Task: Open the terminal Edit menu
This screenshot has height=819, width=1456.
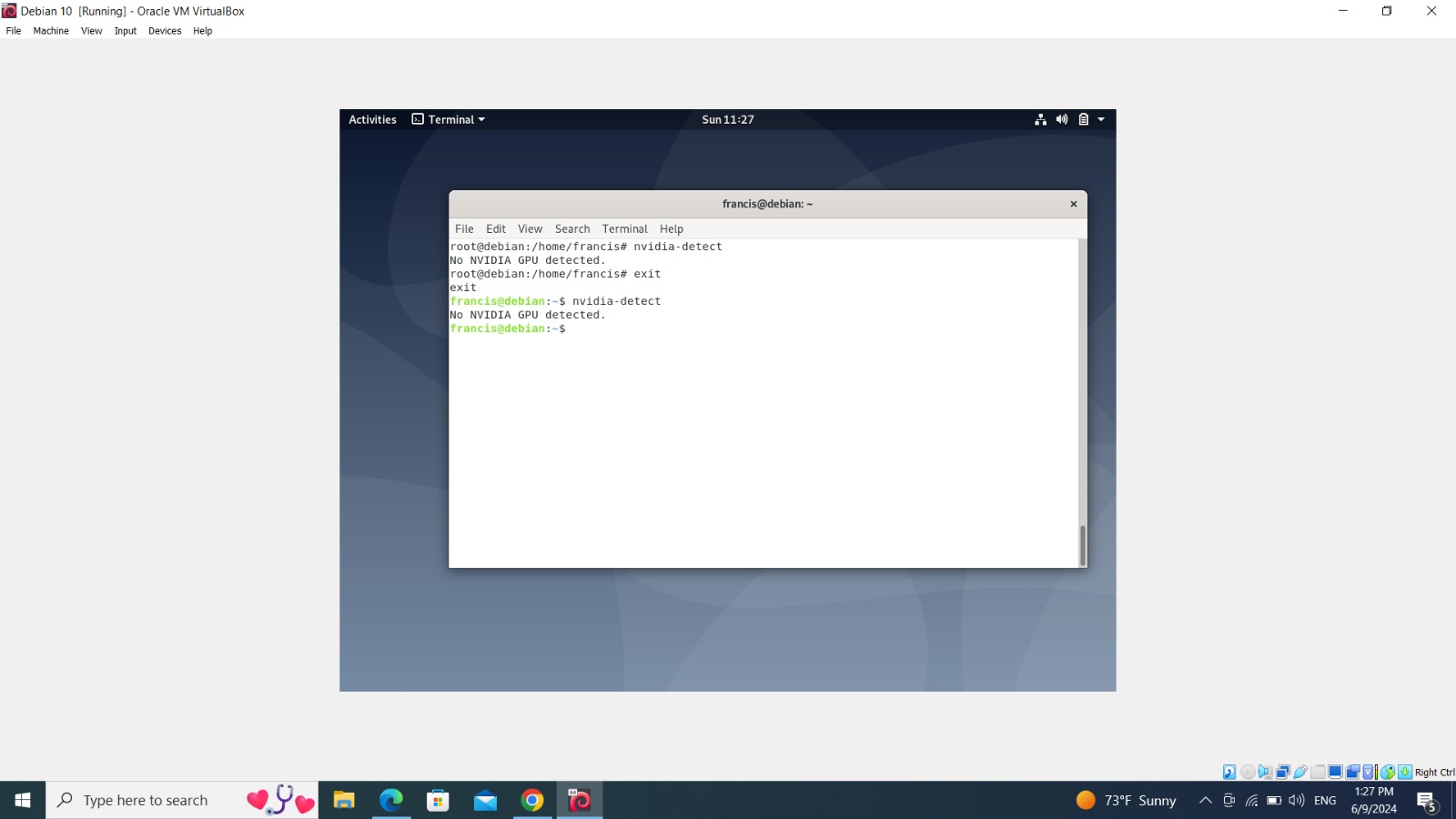Action: (x=496, y=229)
